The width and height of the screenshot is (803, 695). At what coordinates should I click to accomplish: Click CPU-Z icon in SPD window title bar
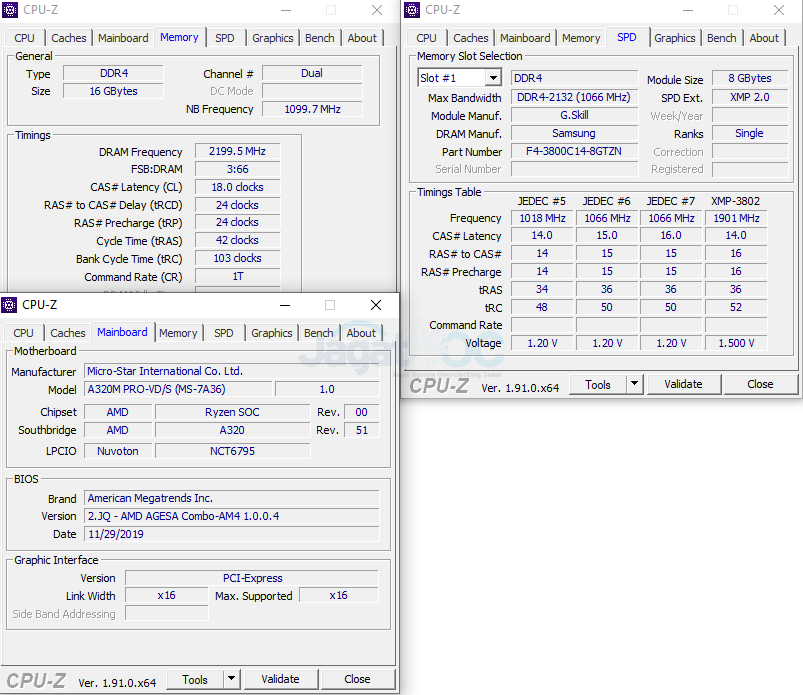click(413, 10)
